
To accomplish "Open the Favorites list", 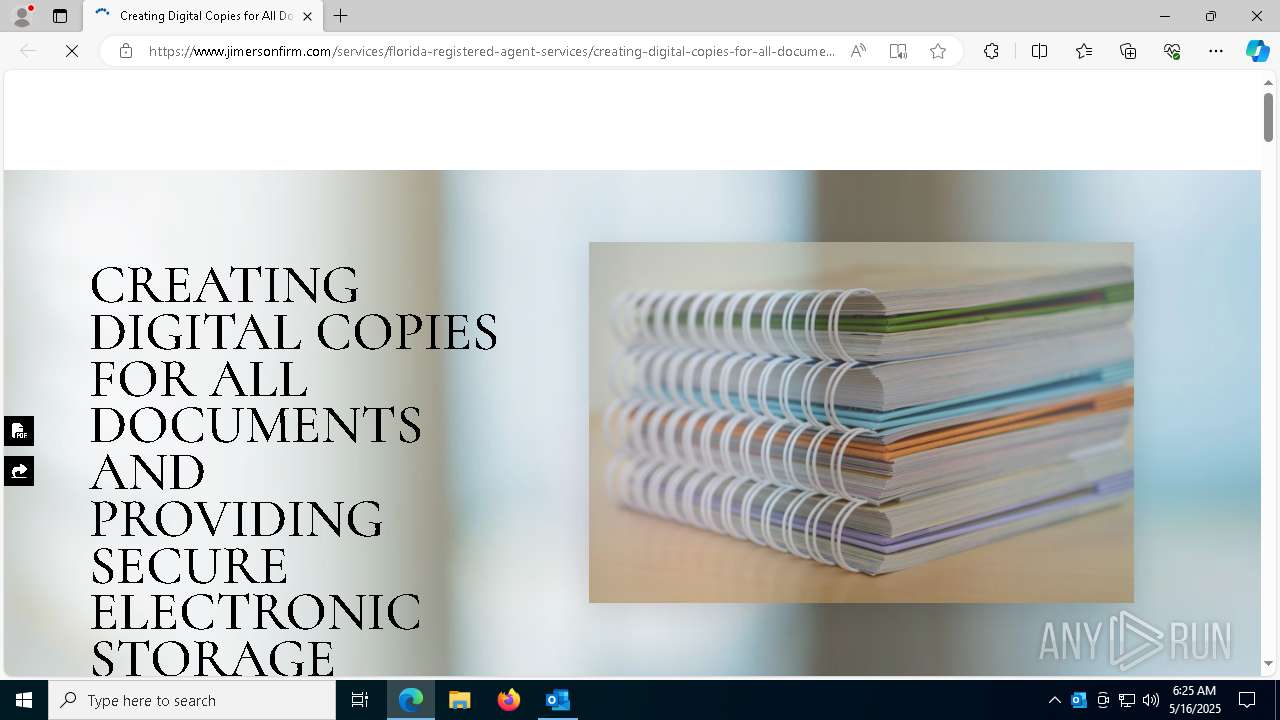I will 1084,51.
